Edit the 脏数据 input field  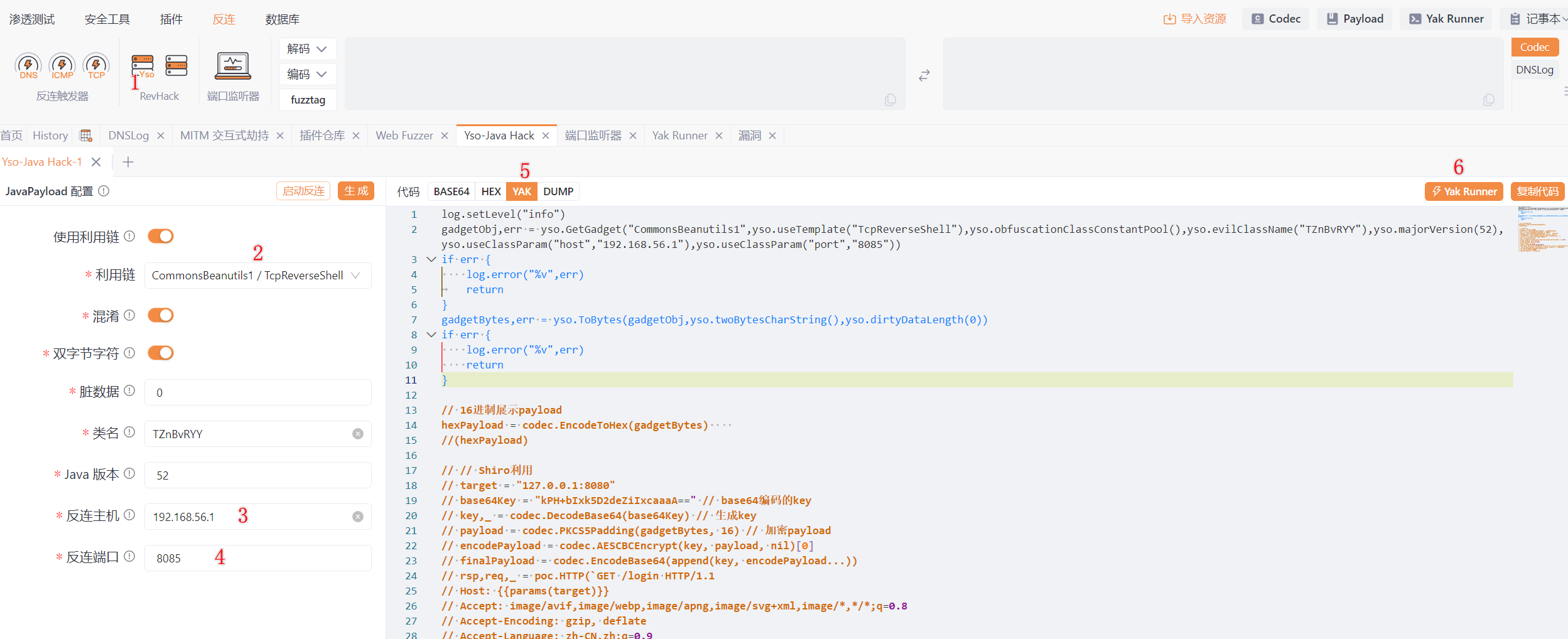(x=258, y=392)
